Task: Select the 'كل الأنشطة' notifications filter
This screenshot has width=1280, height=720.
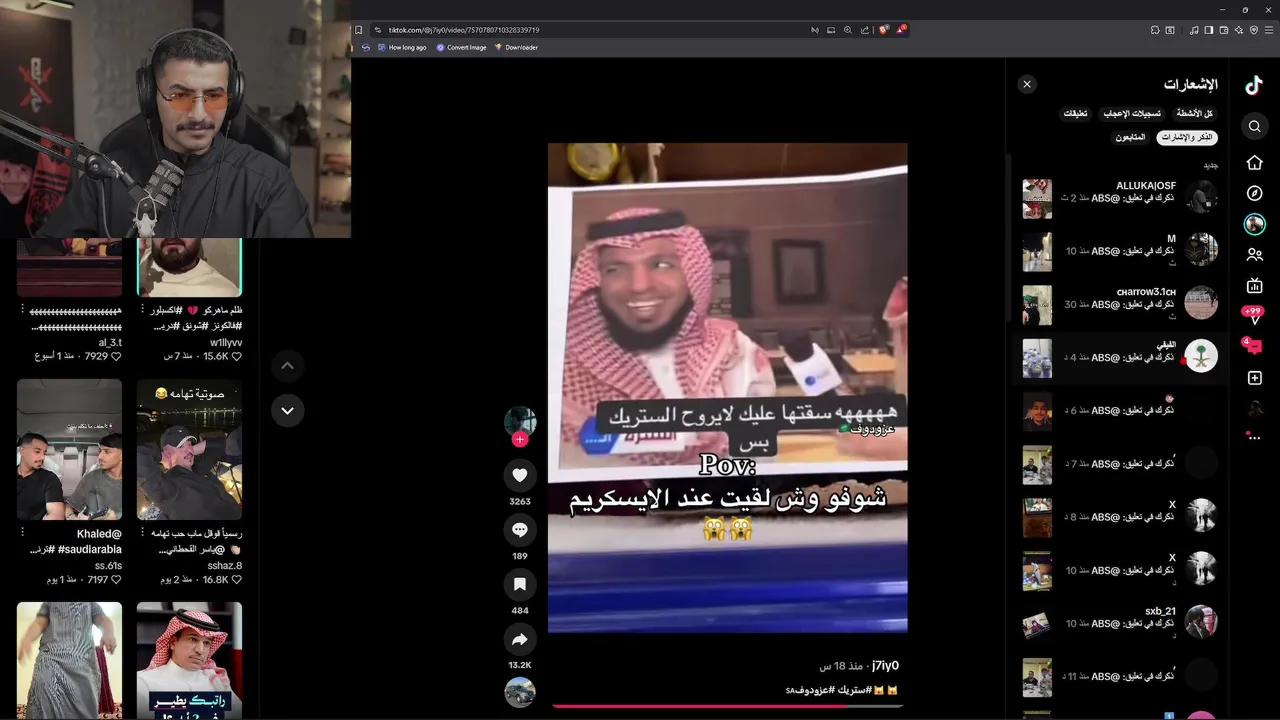Action: 1194,114
